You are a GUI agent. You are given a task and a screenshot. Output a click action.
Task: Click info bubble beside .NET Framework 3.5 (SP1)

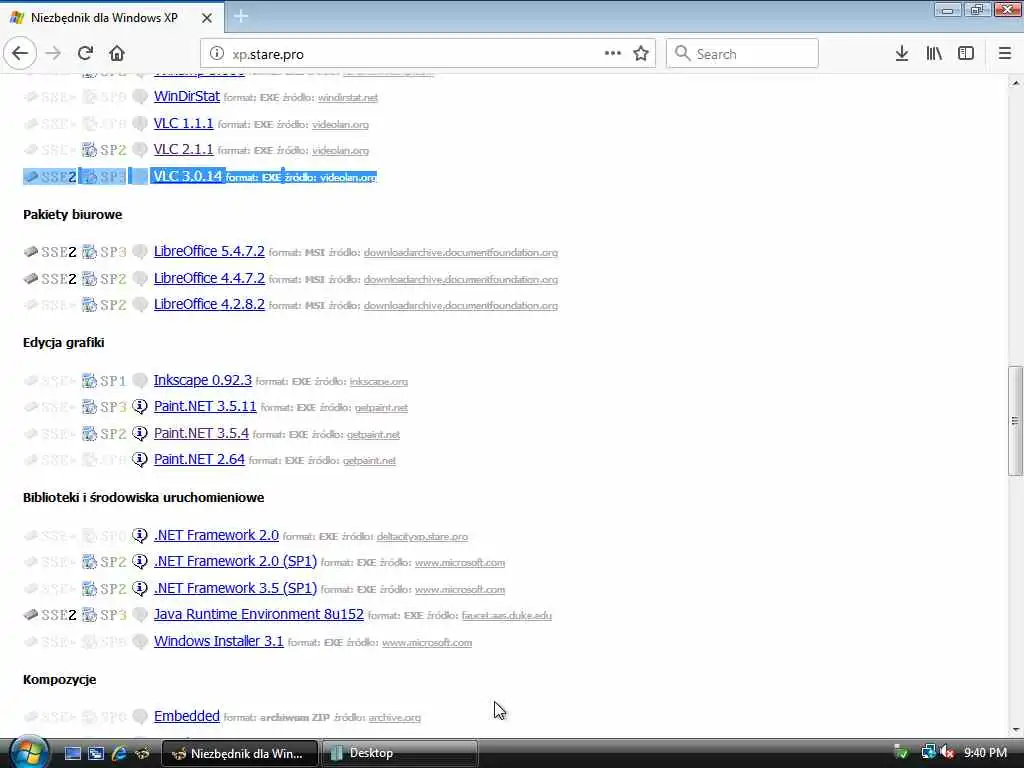tap(139, 588)
